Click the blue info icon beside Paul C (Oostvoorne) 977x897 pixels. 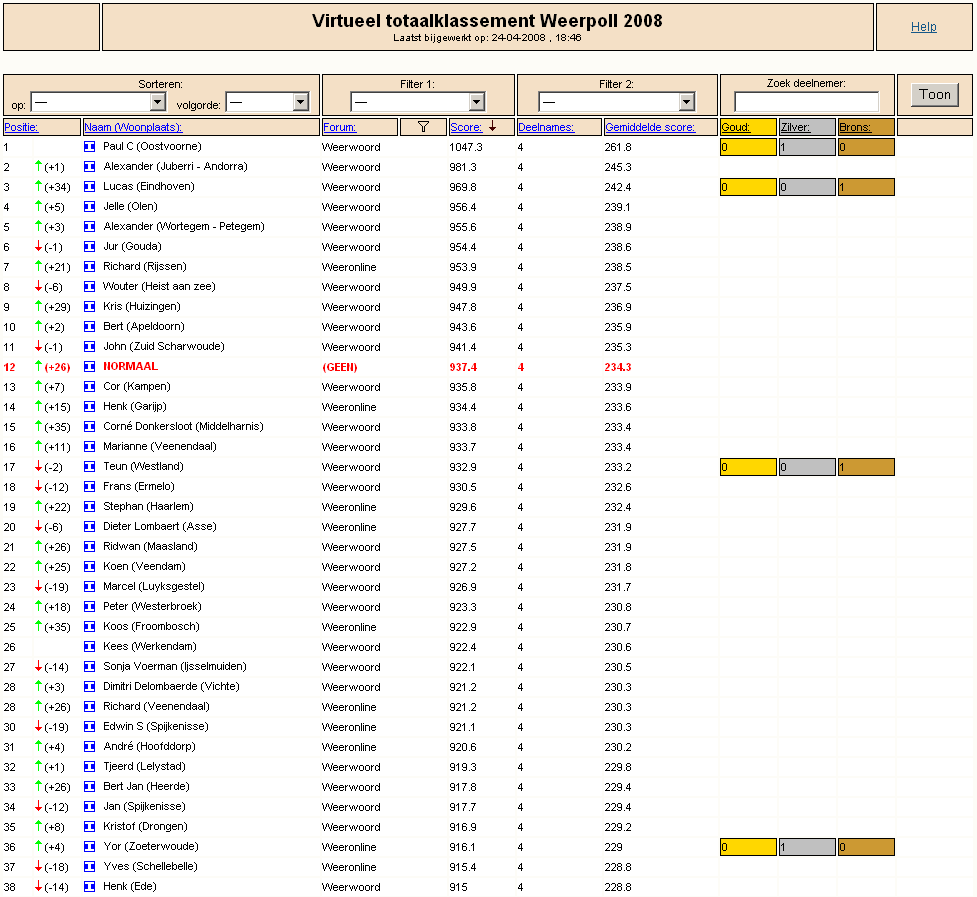click(x=90, y=147)
